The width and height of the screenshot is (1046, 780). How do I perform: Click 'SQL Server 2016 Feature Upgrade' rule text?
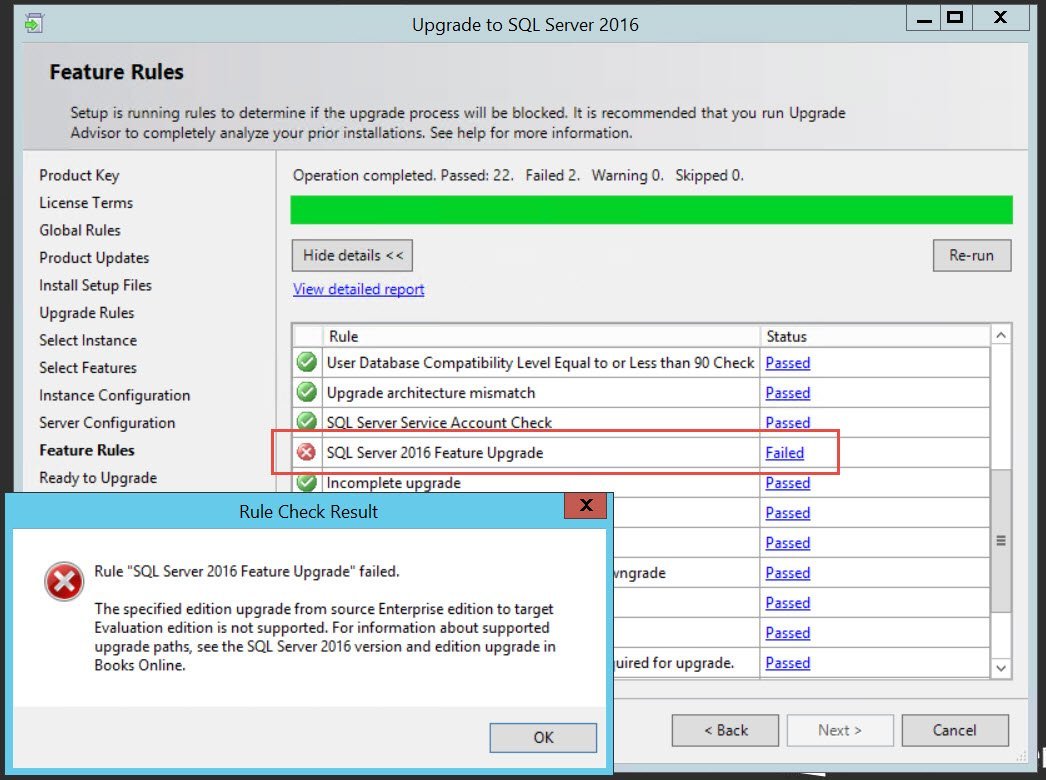435,452
